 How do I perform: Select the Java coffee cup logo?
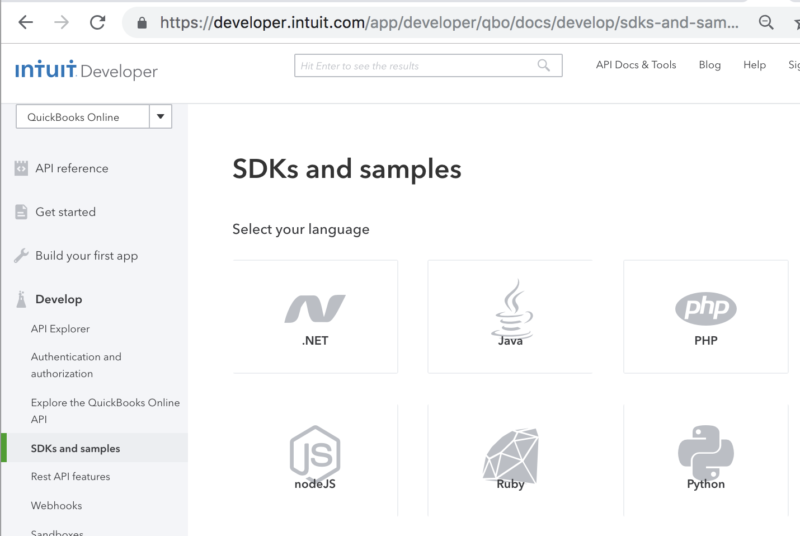point(512,308)
